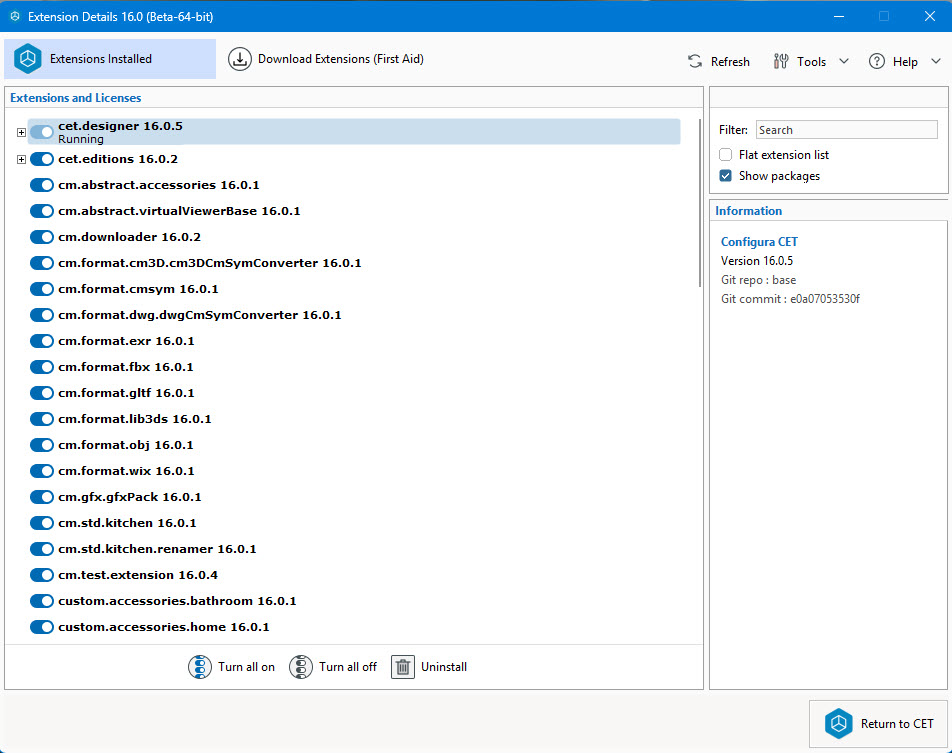Click the title bar application icon
Screen dimensions: 952x753
point(15,16)
